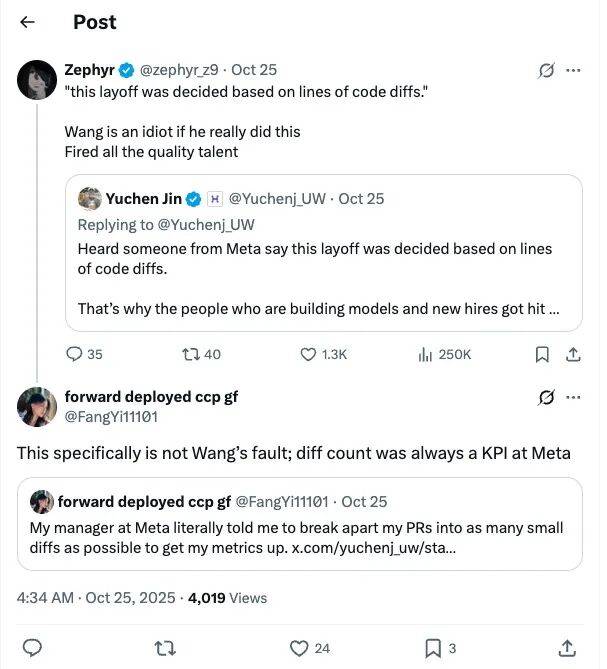Image resolution: width=607 pixels, height=669 pixels.
Task: Bookmark the main post with 3 bookmarks
Action: tap(433, 647)
